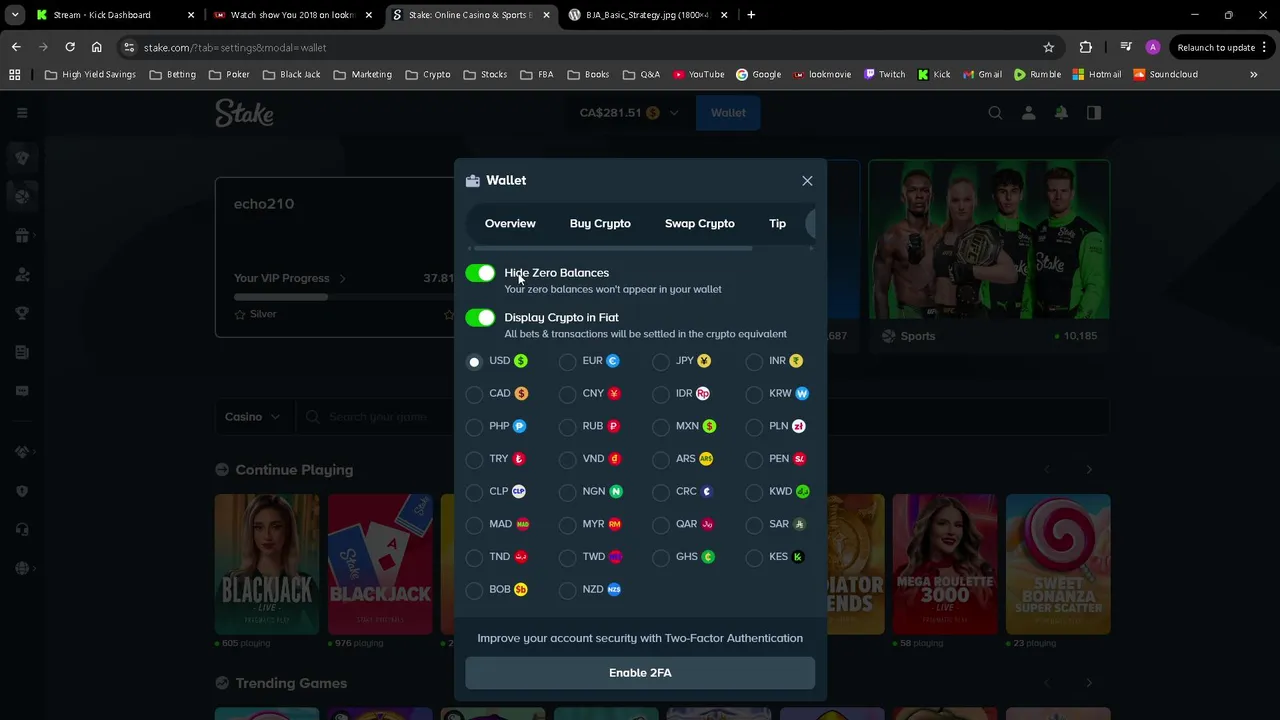Click the trophy sidebar icon
1280x720 pixels.
point(22,313)
